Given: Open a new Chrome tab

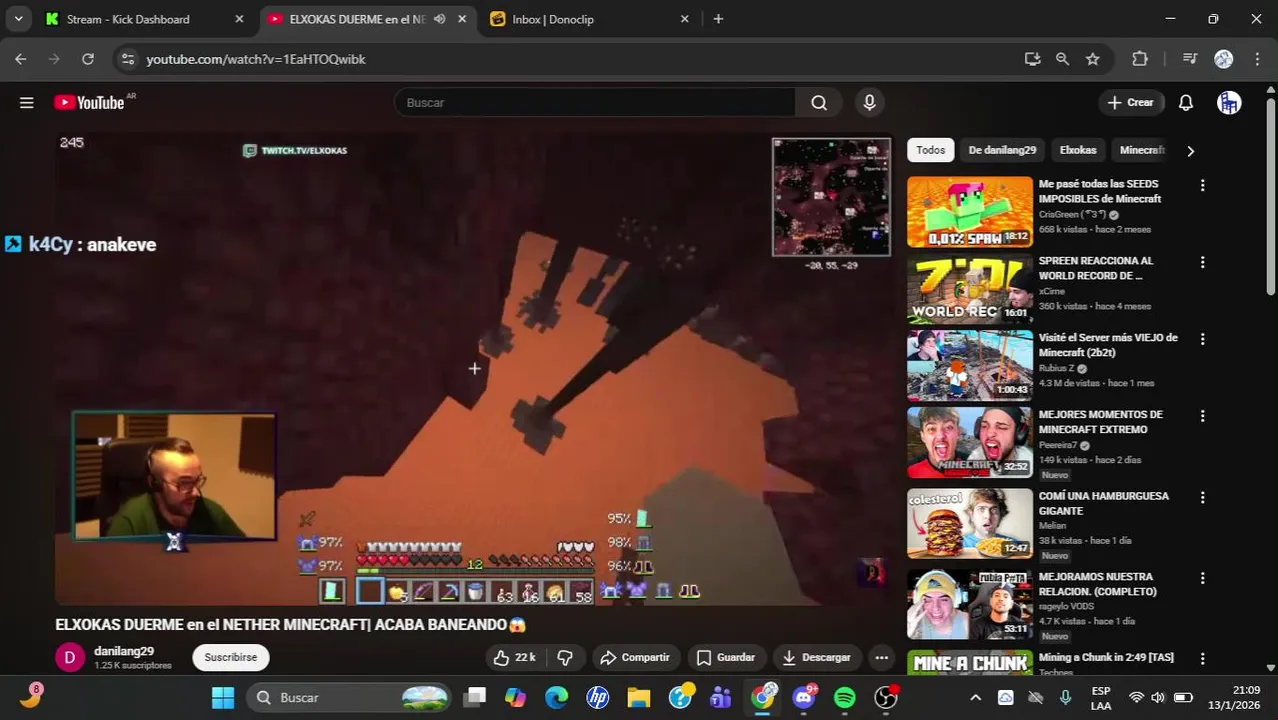Looking at the screenshot, I should click(718, 19).
